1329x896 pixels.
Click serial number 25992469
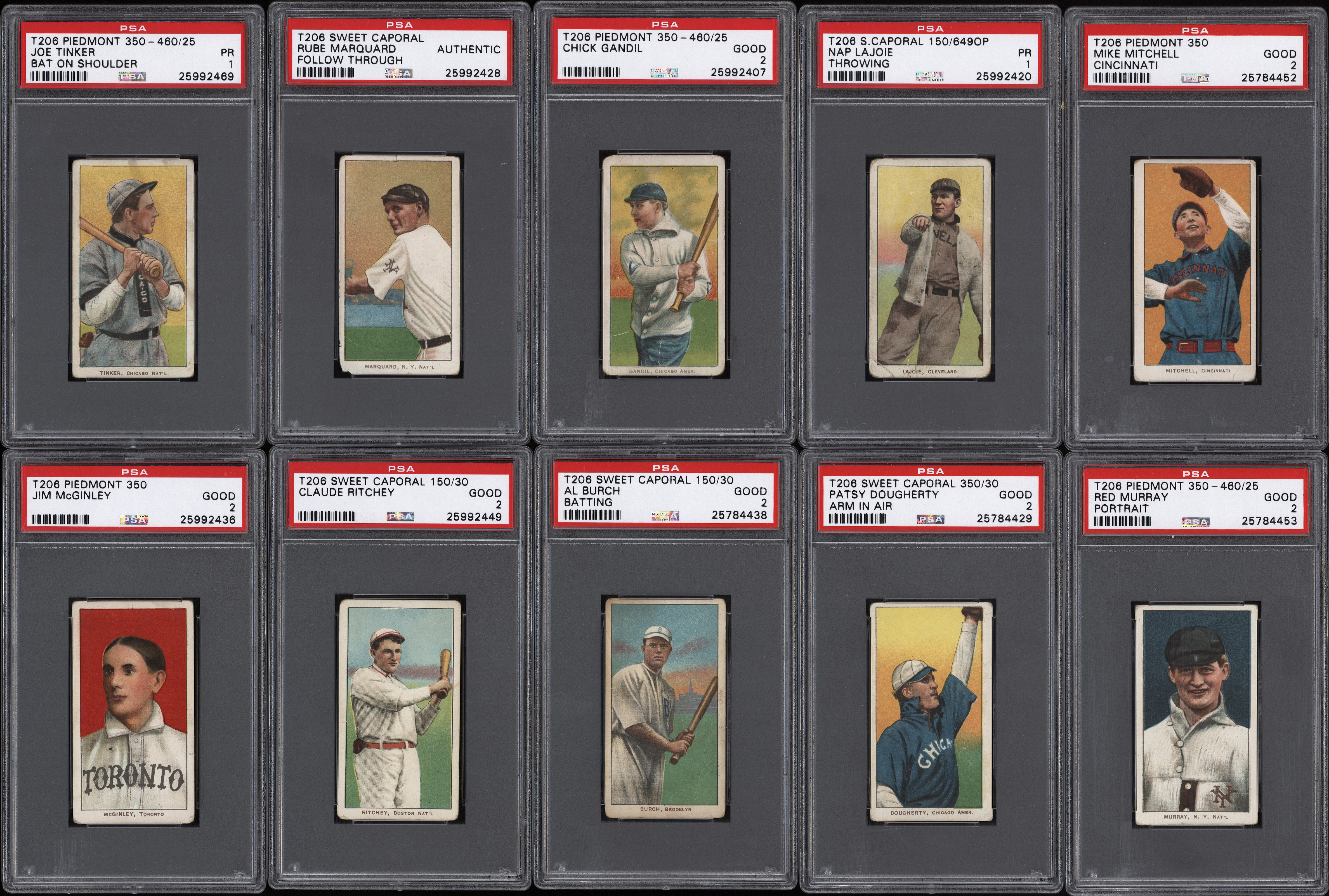206,77
